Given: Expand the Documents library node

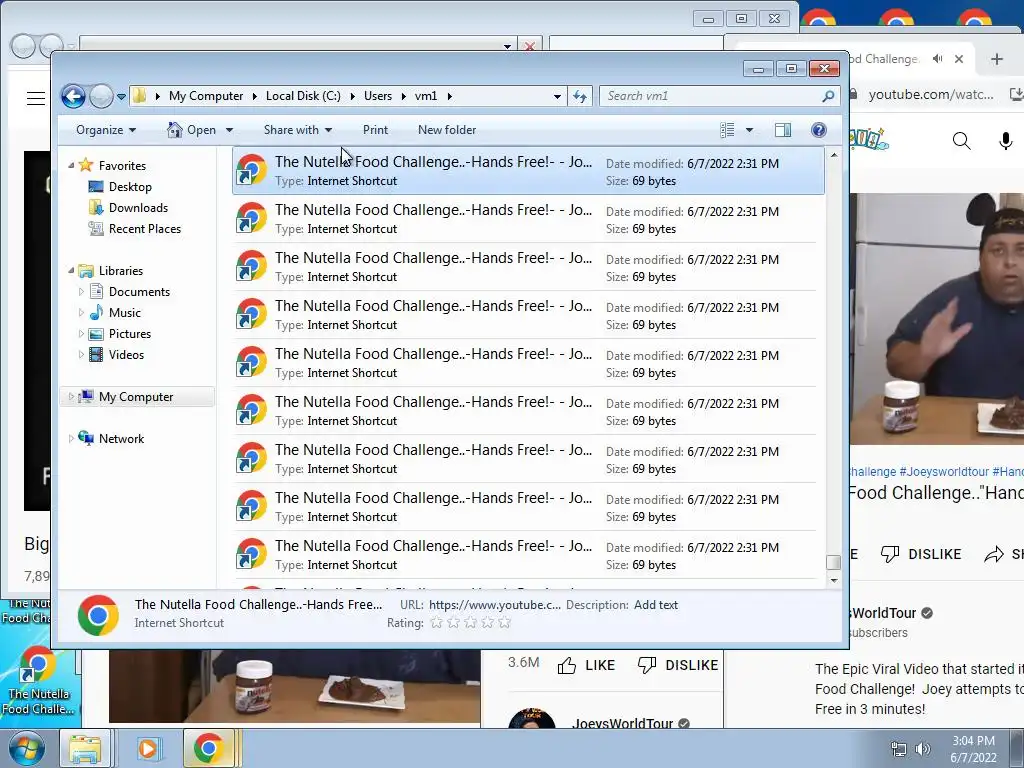Looking at the screenshot, I should [x=81, y=292].
